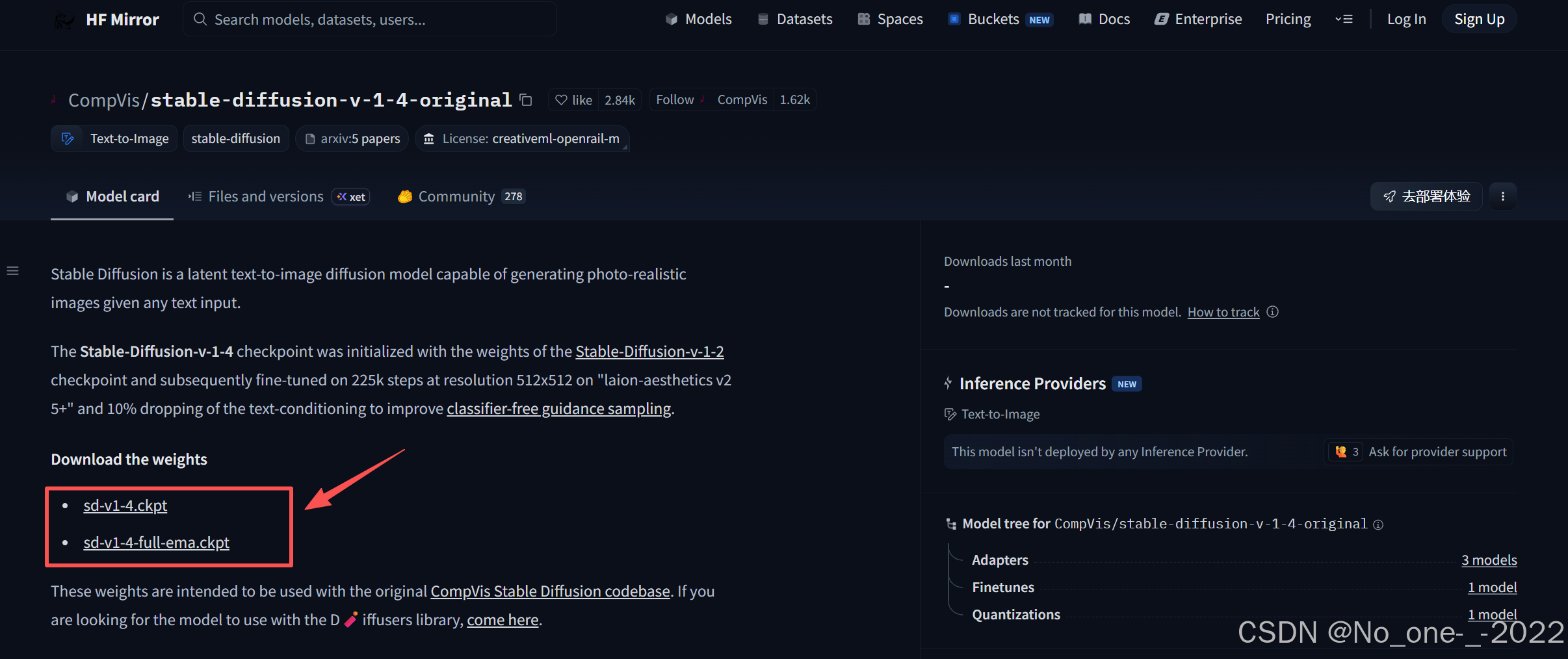Click the Community tab emoji icon

coord(405,196)
